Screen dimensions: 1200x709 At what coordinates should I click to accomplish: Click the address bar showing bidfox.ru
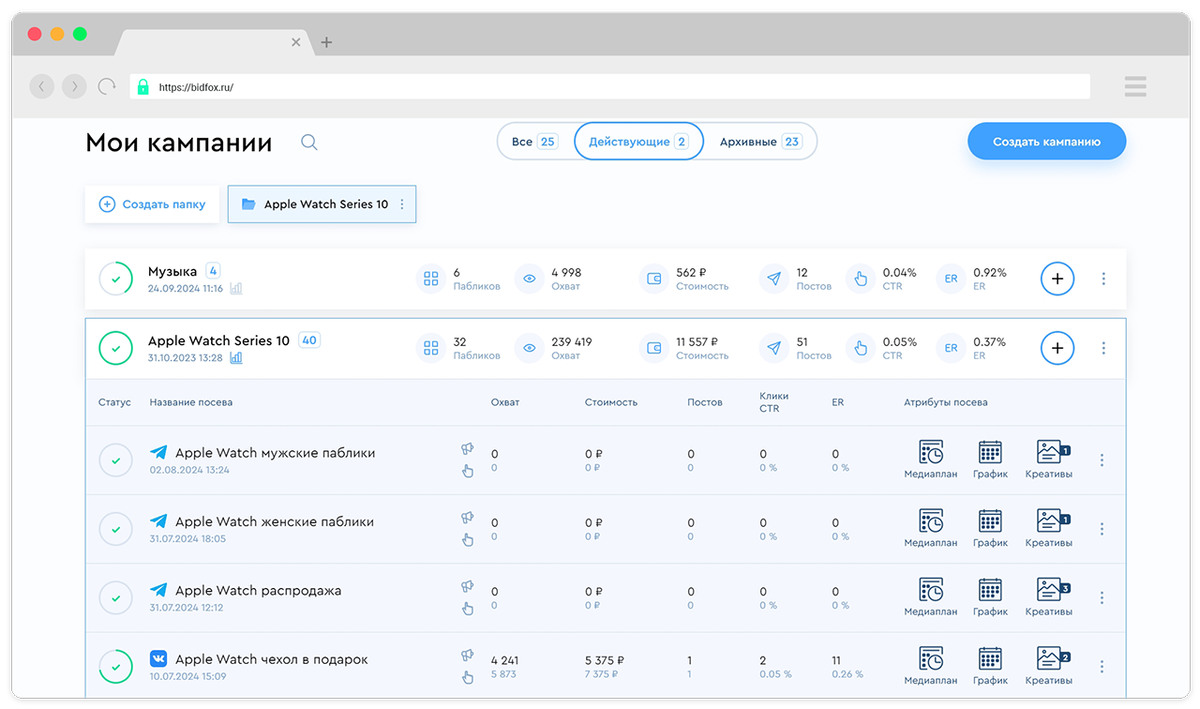(609, 87)
